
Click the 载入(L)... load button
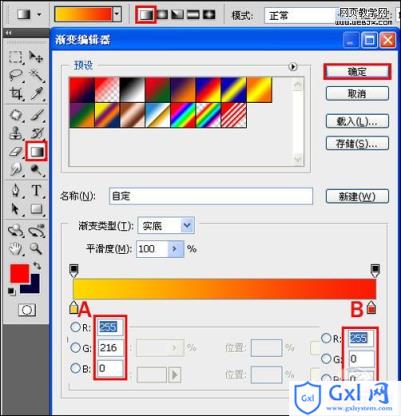357,121
